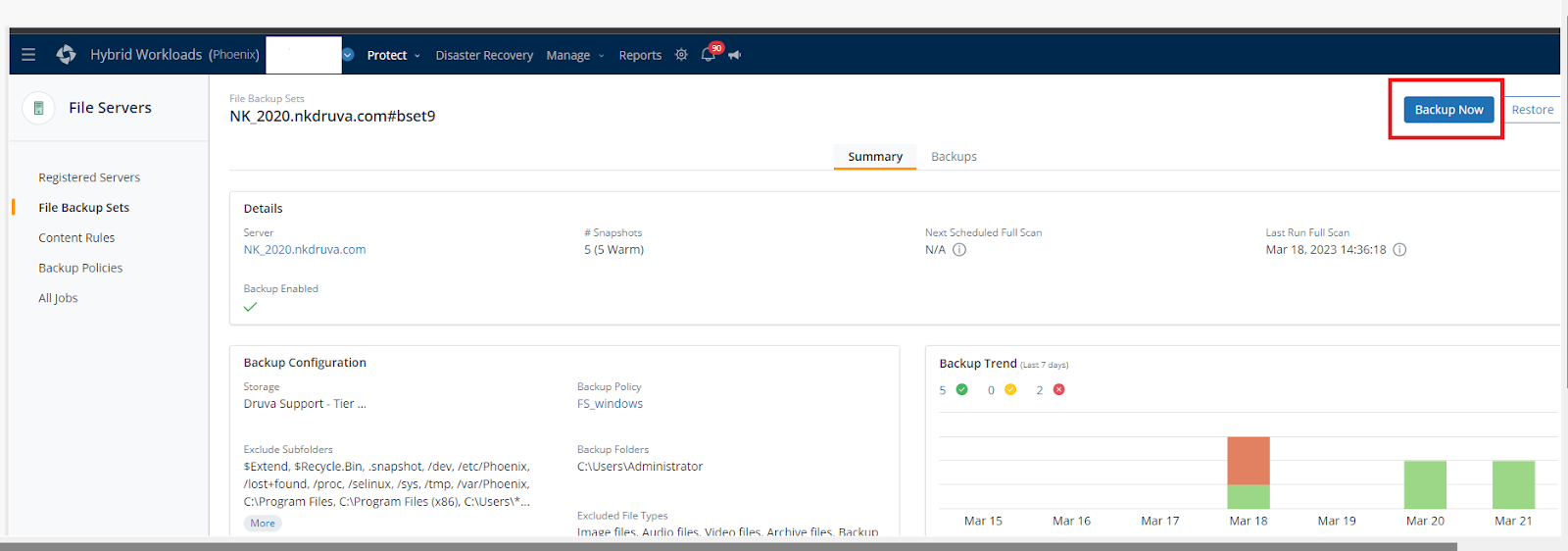
Task: Click Last Run date Mar 18, 2023 14:36:18
Action: pyautogui.click(x=1326, y=250)
